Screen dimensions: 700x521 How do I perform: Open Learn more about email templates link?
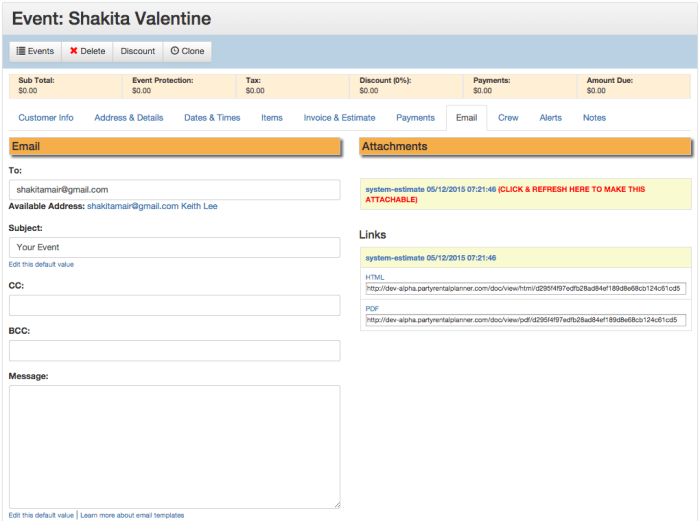(132, 515)
